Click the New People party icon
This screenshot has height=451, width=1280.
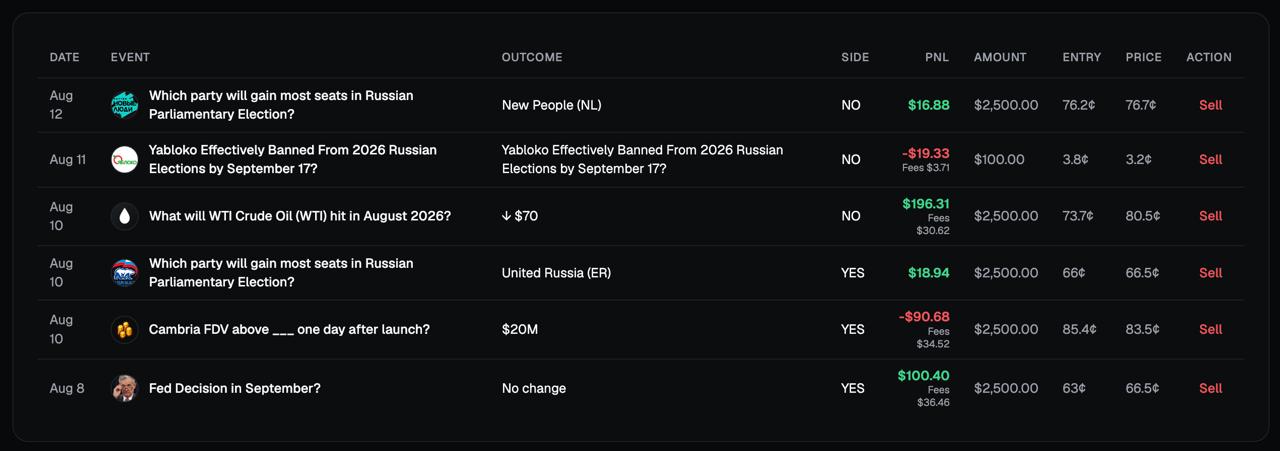[125, 105]
